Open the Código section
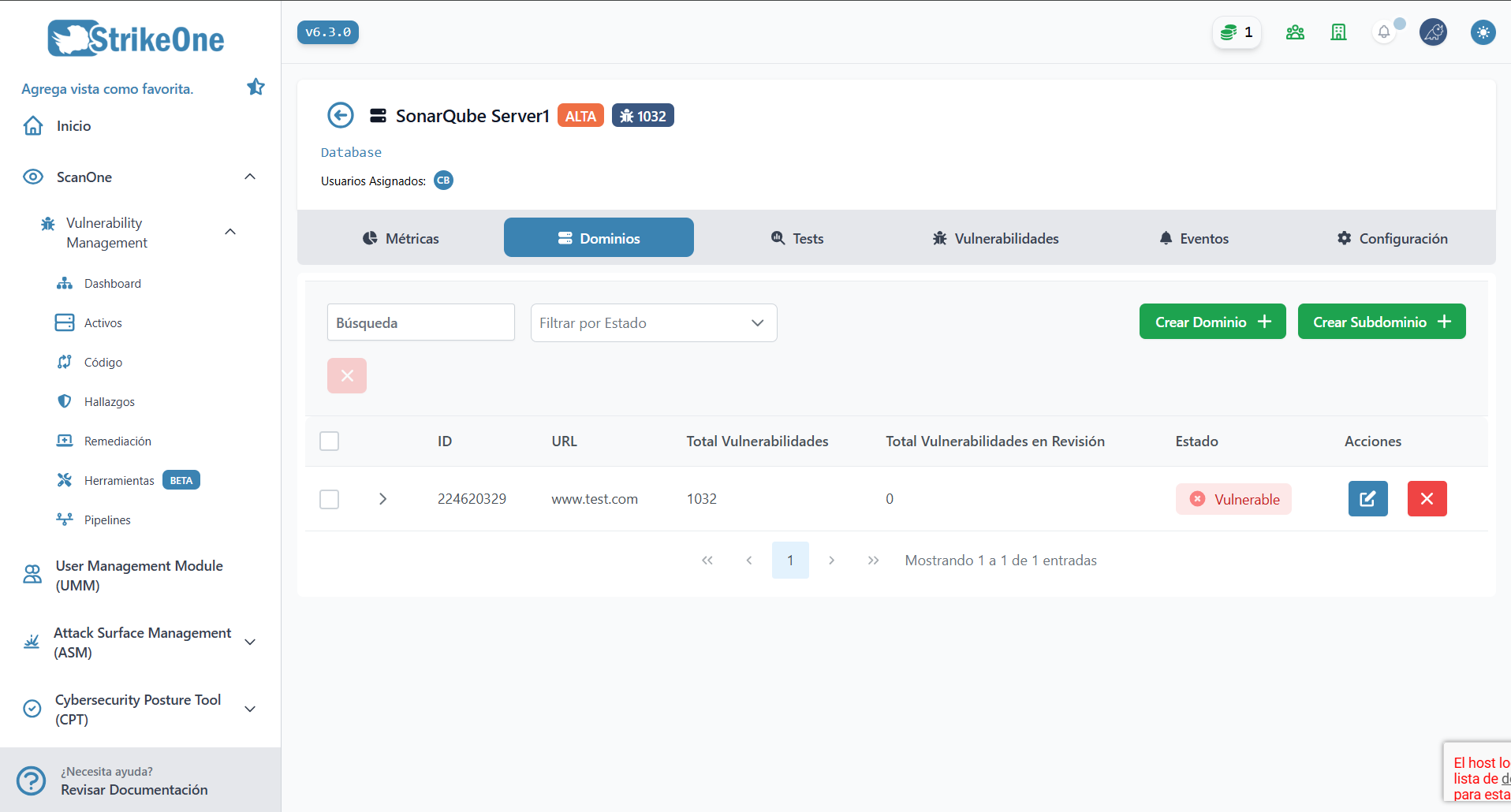1511x812 pixels. click(102, 362)
